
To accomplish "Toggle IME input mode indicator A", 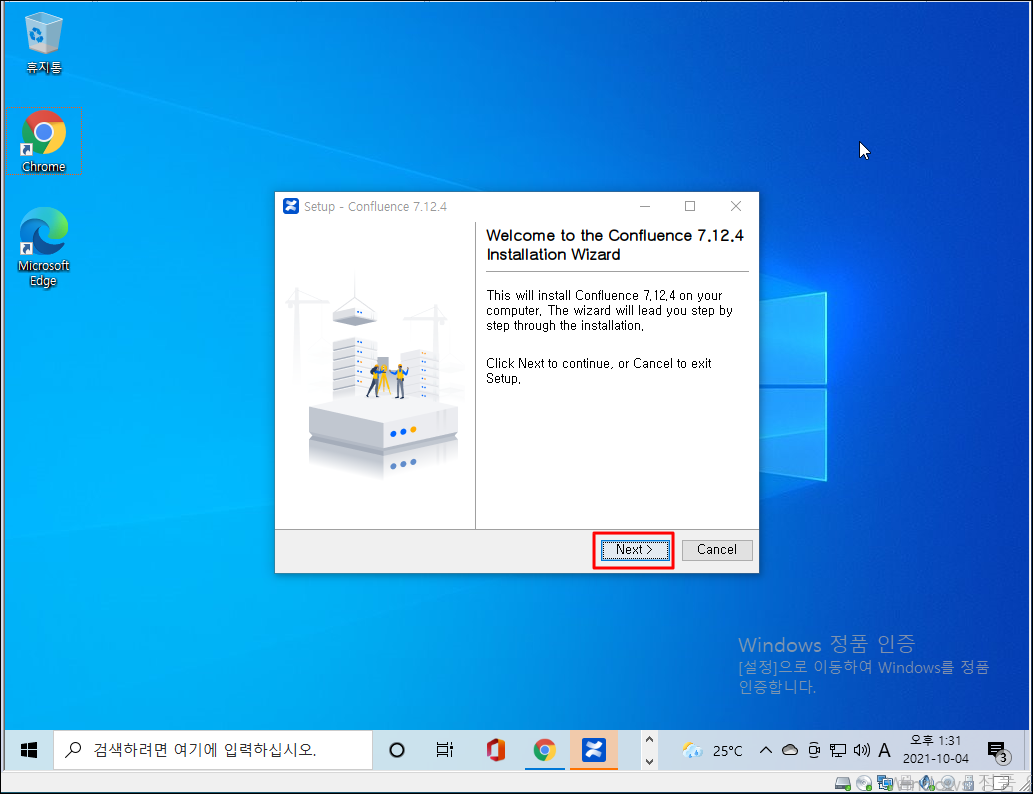I will point(885,750).
